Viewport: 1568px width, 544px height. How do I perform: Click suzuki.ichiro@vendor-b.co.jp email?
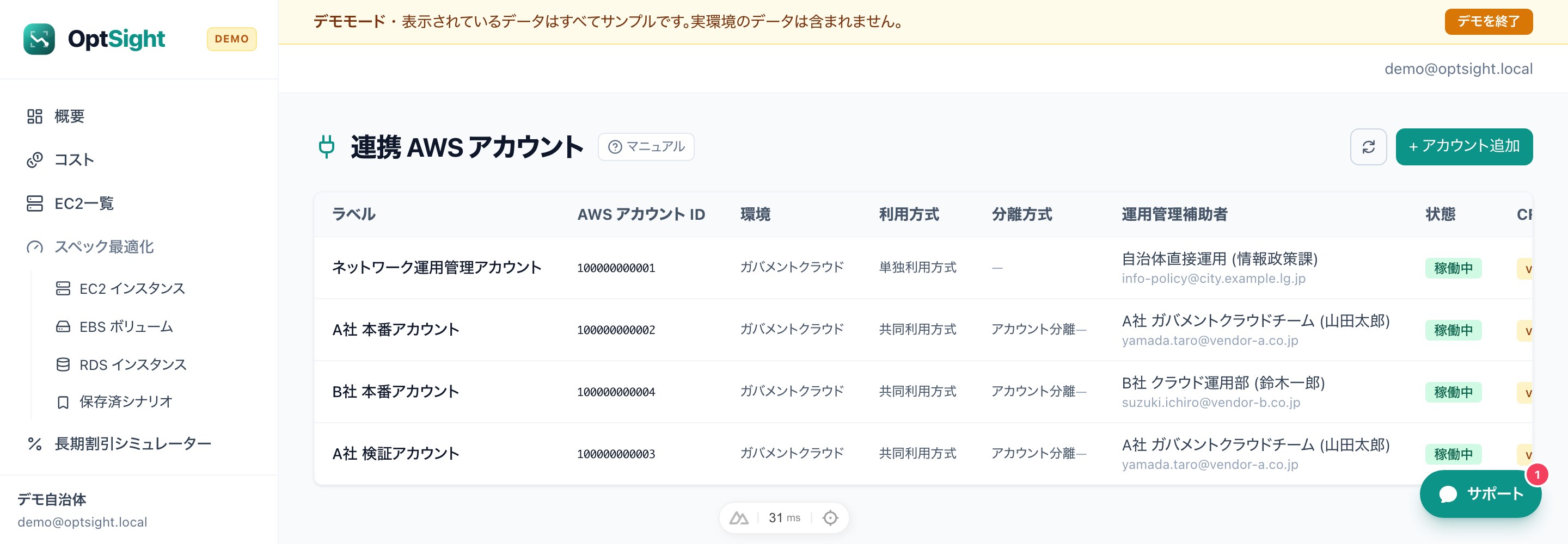(1211, 402)
